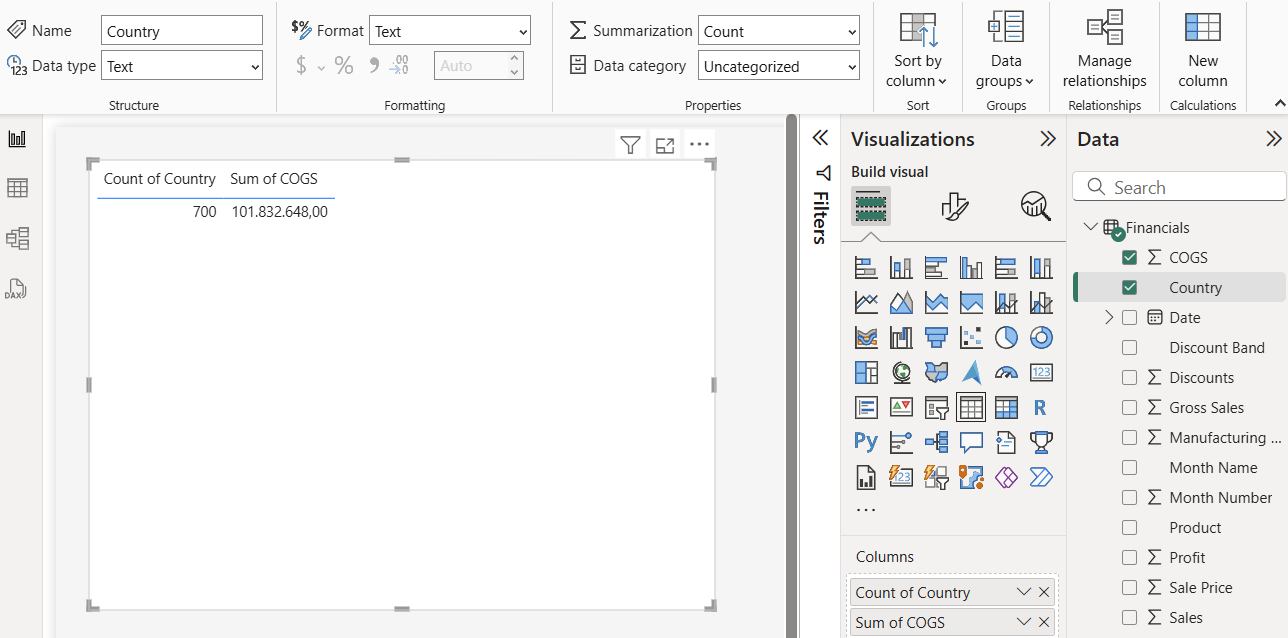Check the Sale Price field checkbox
The width and height of the screenshot is (1288, 638).
click(x=1129, y=587)
